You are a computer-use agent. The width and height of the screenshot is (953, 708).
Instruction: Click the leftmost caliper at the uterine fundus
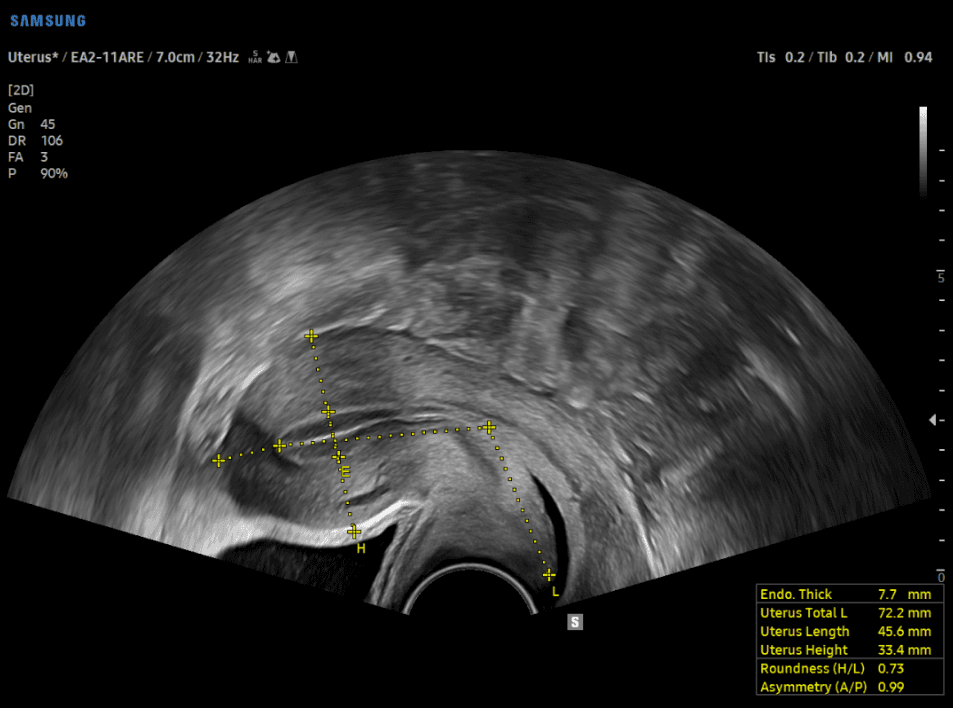tap(218, 461)
